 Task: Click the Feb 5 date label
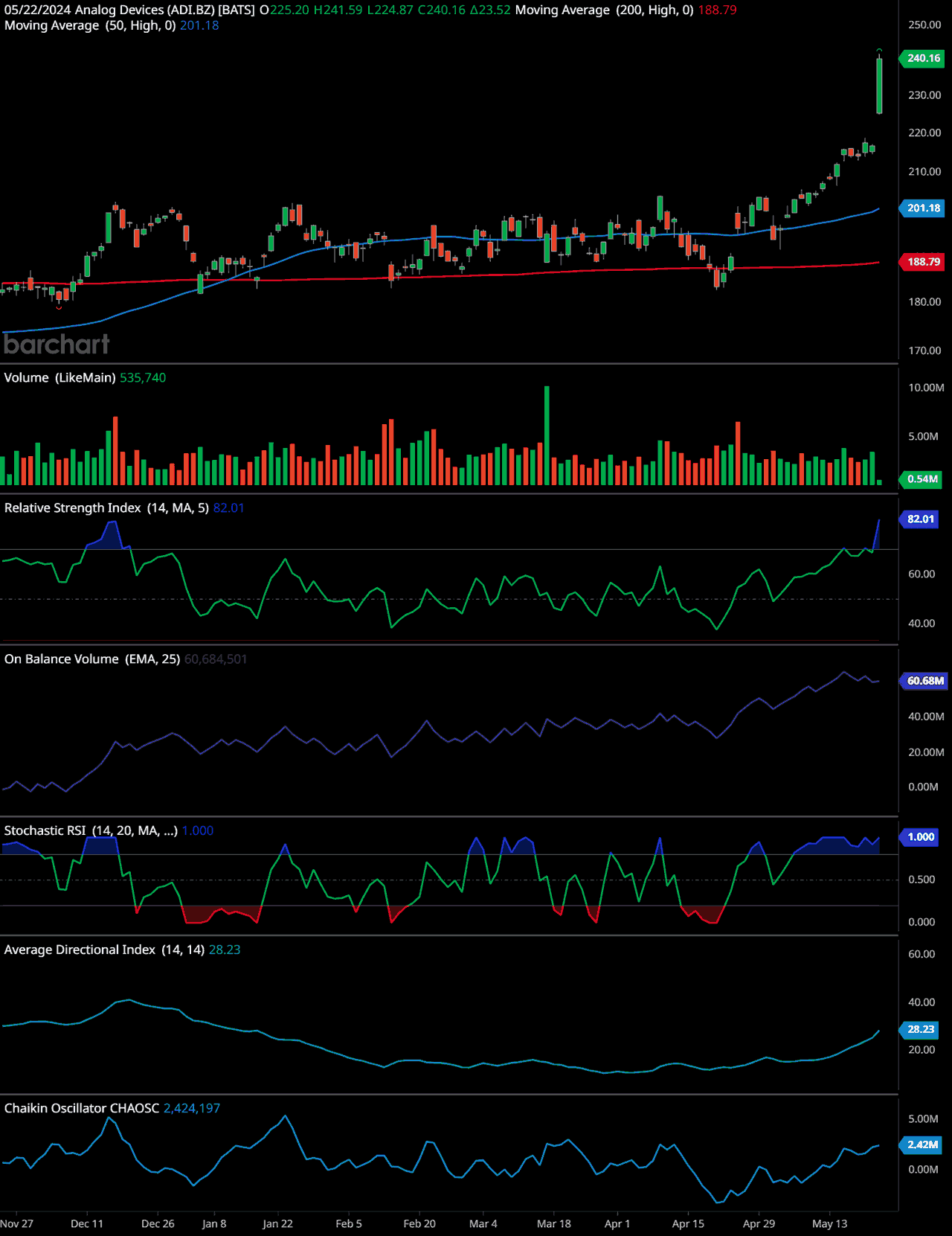(349, 1224)
